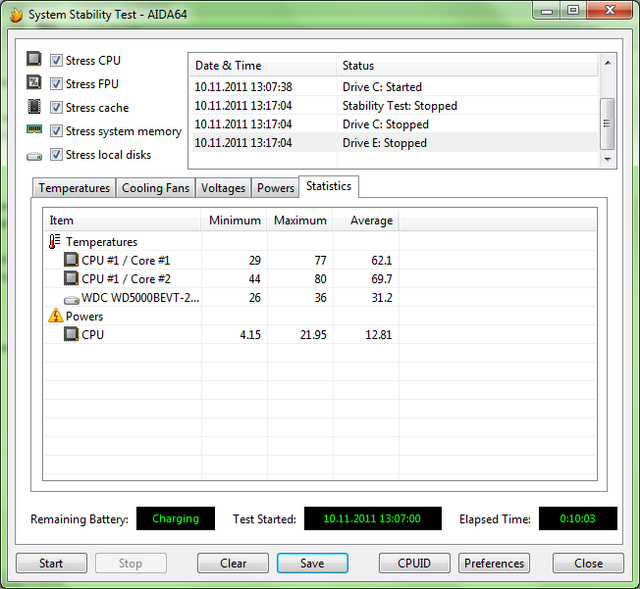This screenshot has height=589, width=640.
Task: Click the AIDA64 flame icon in title bar
Action: (x=14, y=14)
